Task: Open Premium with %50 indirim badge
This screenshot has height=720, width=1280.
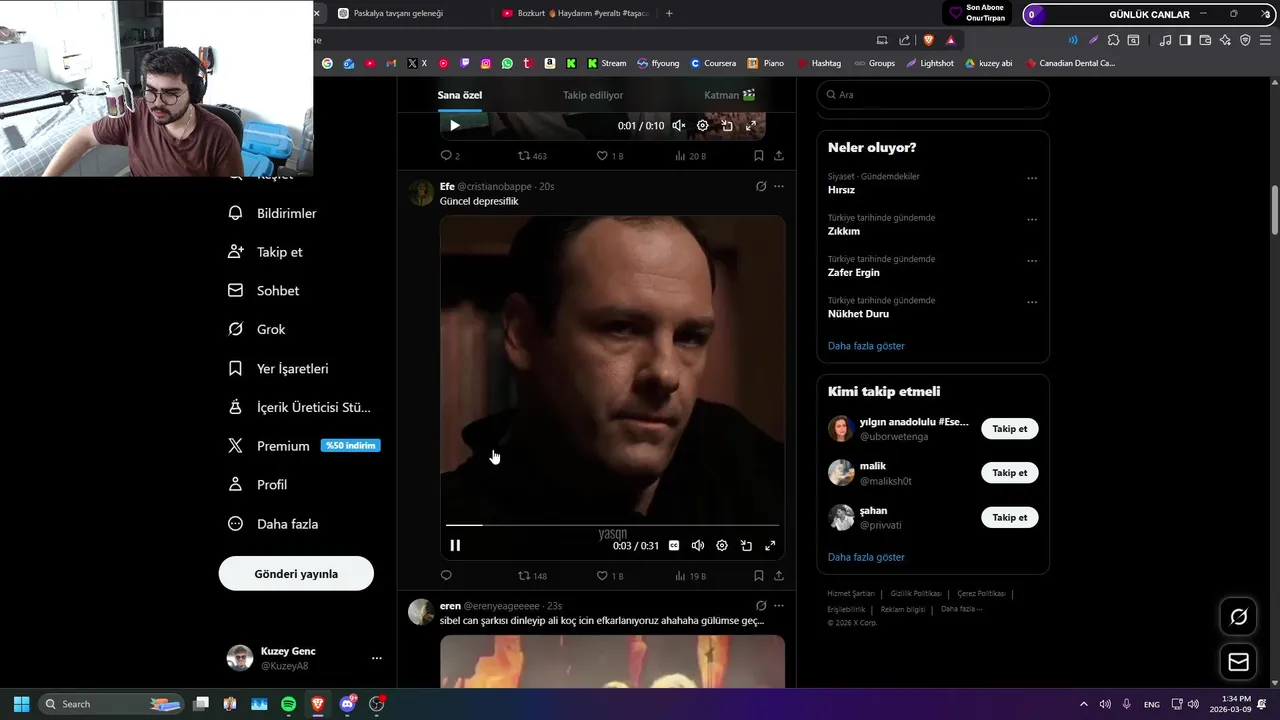Action: pos(304,446)
